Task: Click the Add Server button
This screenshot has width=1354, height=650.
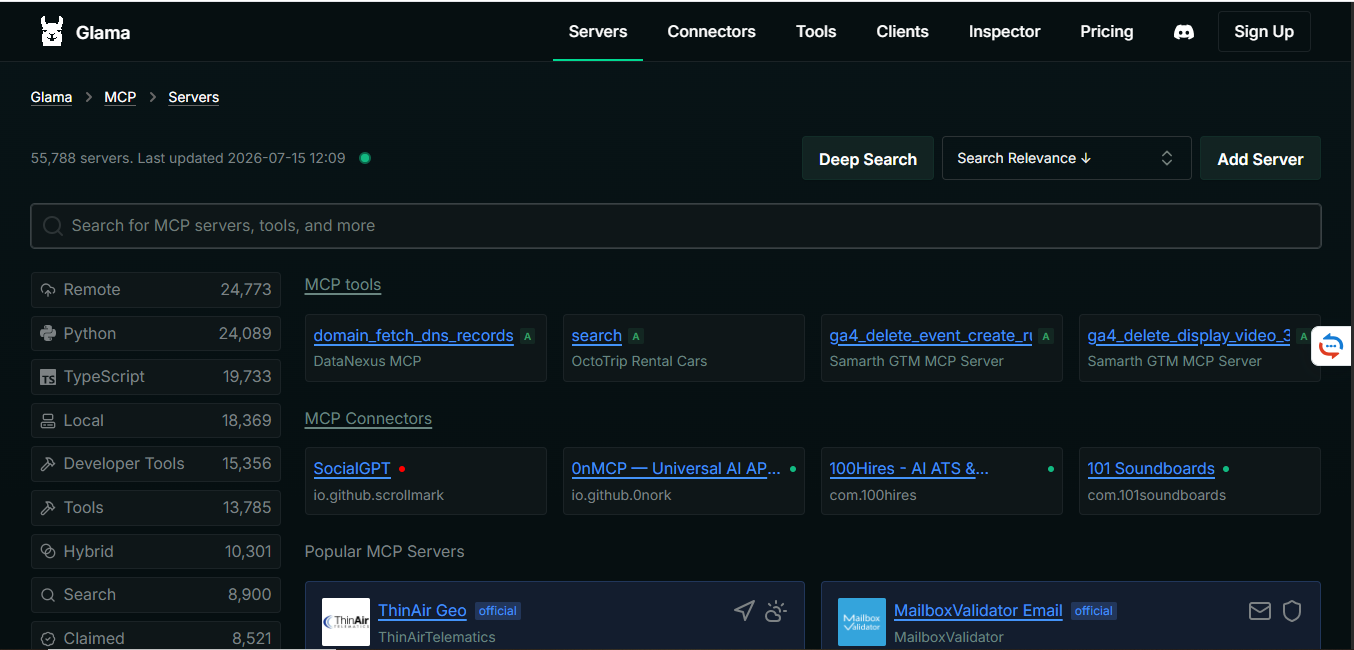Action: pyautogui.click(x=1260, y=159)
